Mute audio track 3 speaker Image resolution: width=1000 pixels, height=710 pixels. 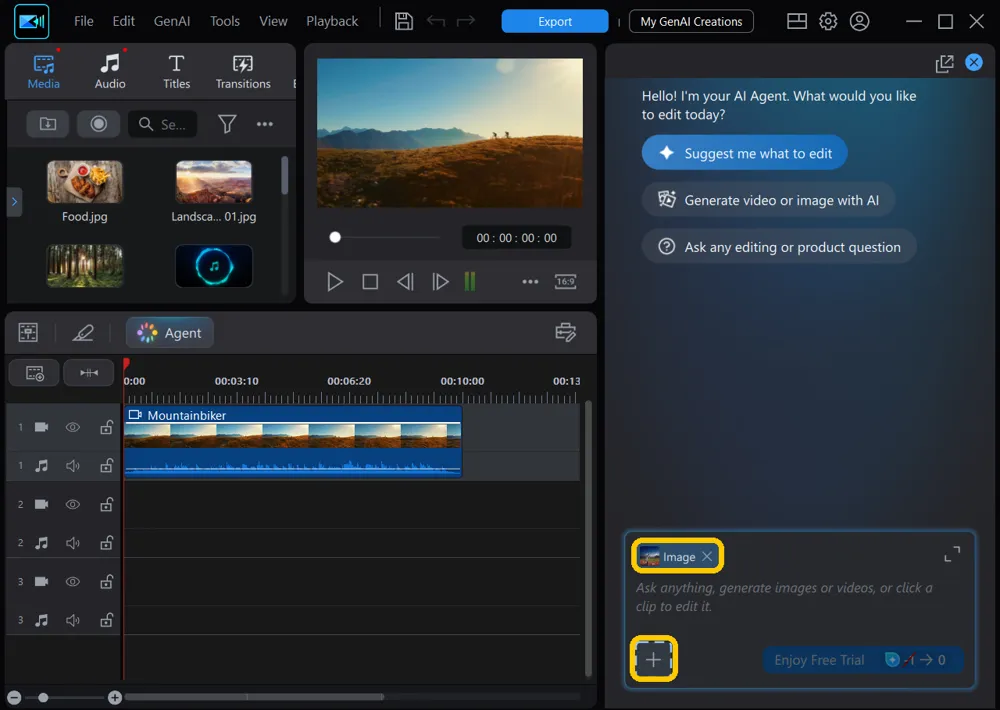point(73,620)
